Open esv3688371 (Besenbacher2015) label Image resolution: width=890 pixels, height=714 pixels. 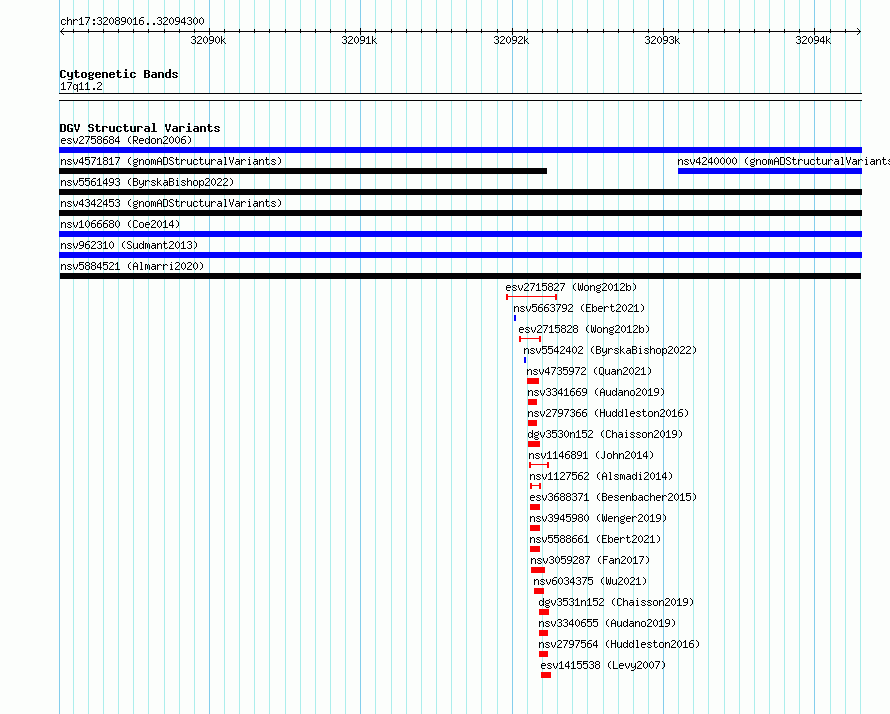point(613,497)
